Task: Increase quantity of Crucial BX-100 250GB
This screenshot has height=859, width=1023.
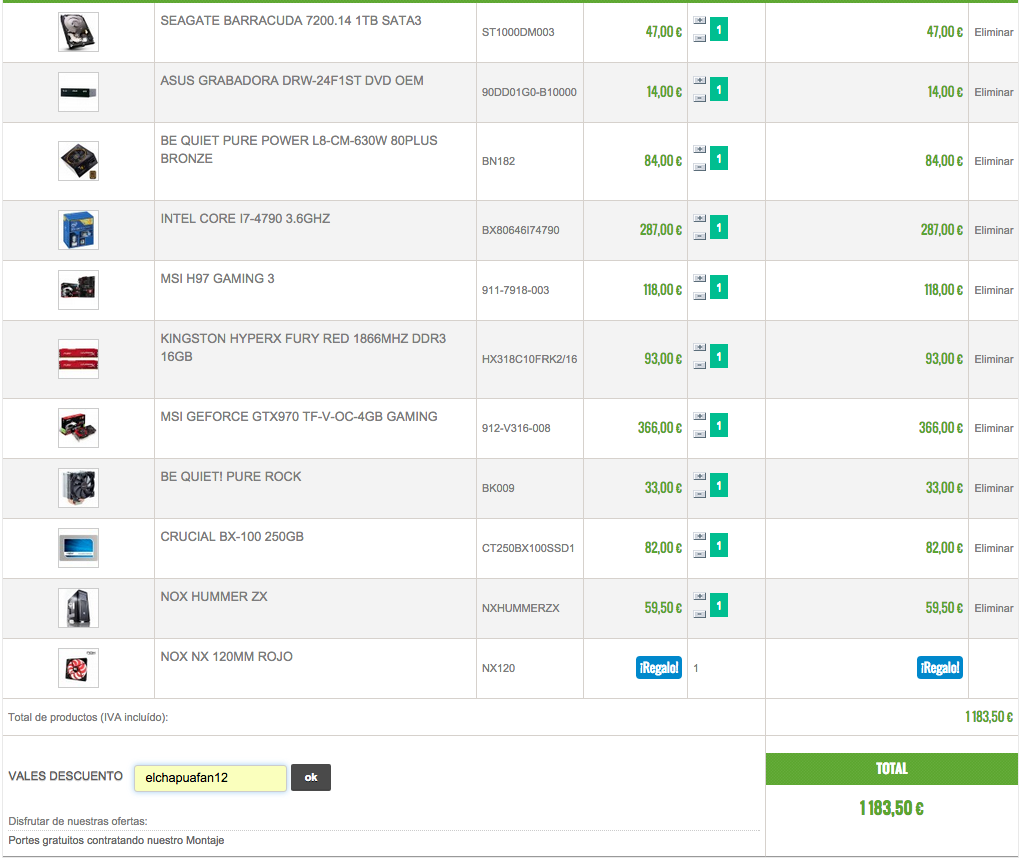Action: pos(699,537)
